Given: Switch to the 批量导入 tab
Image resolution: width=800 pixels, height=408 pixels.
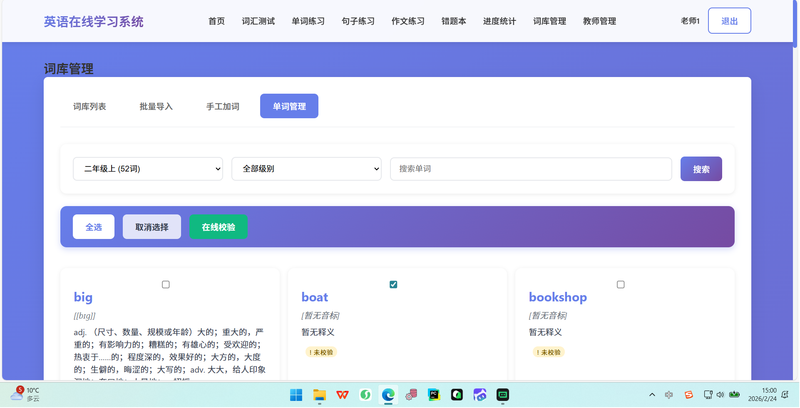Looking at the screenshot, I should 156,106.
